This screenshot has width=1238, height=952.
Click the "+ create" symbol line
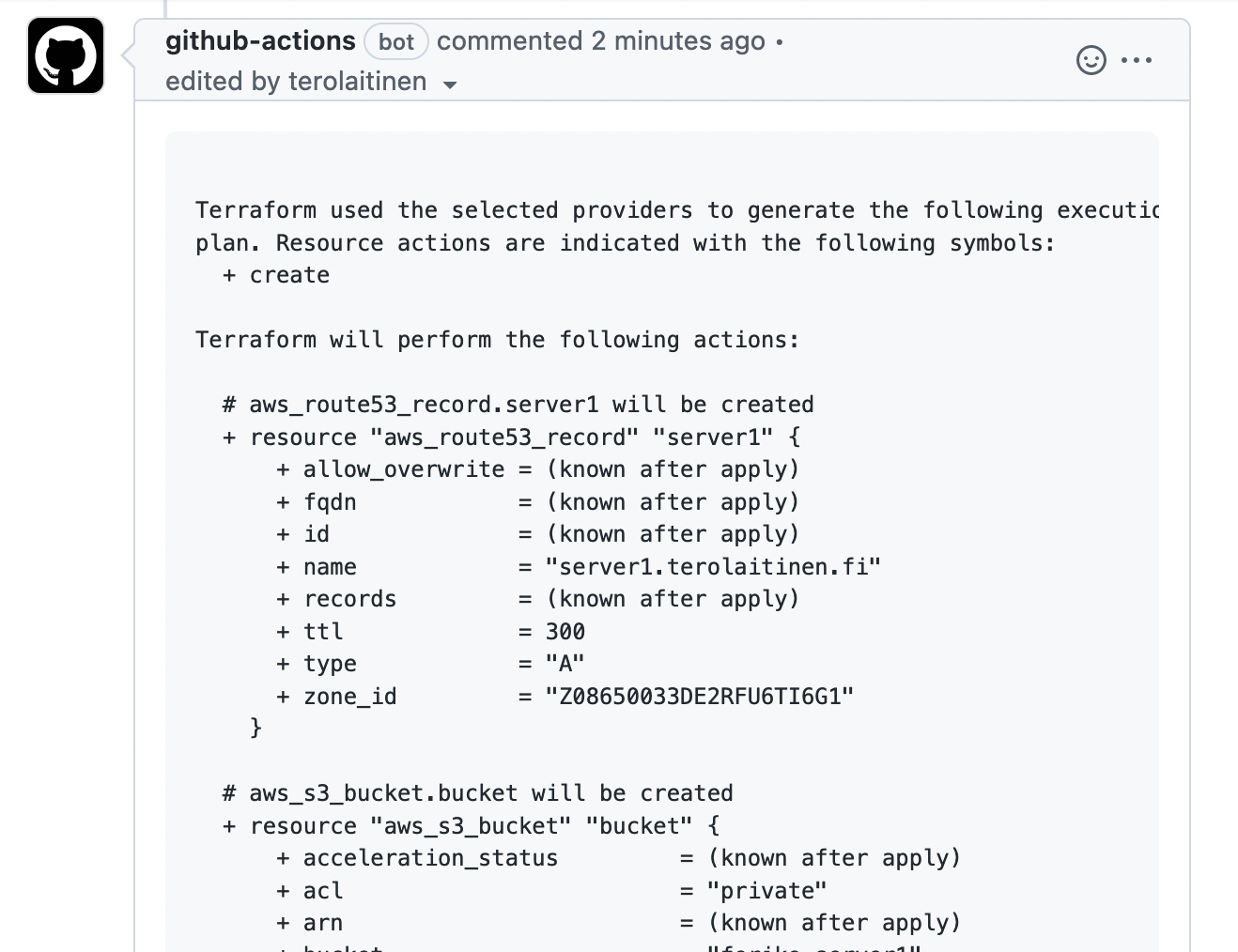[276, 275]
